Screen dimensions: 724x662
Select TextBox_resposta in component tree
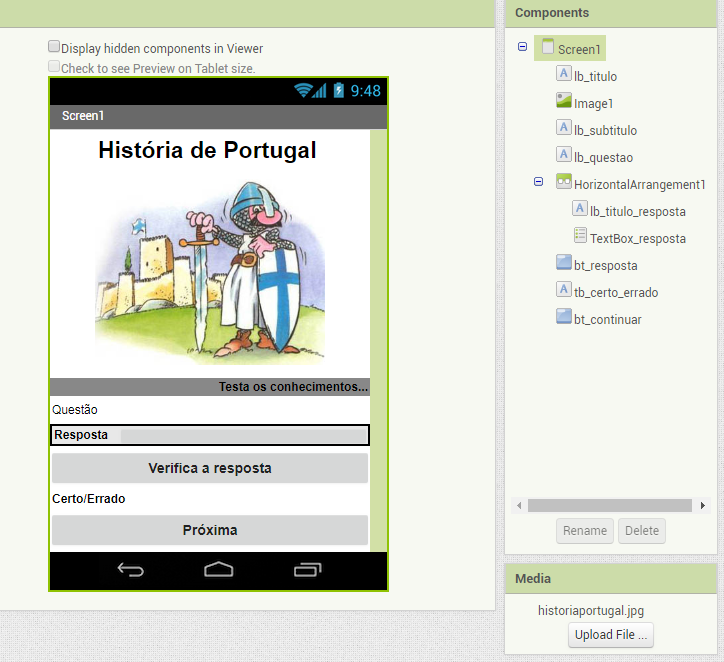click(x=638, y=239)
